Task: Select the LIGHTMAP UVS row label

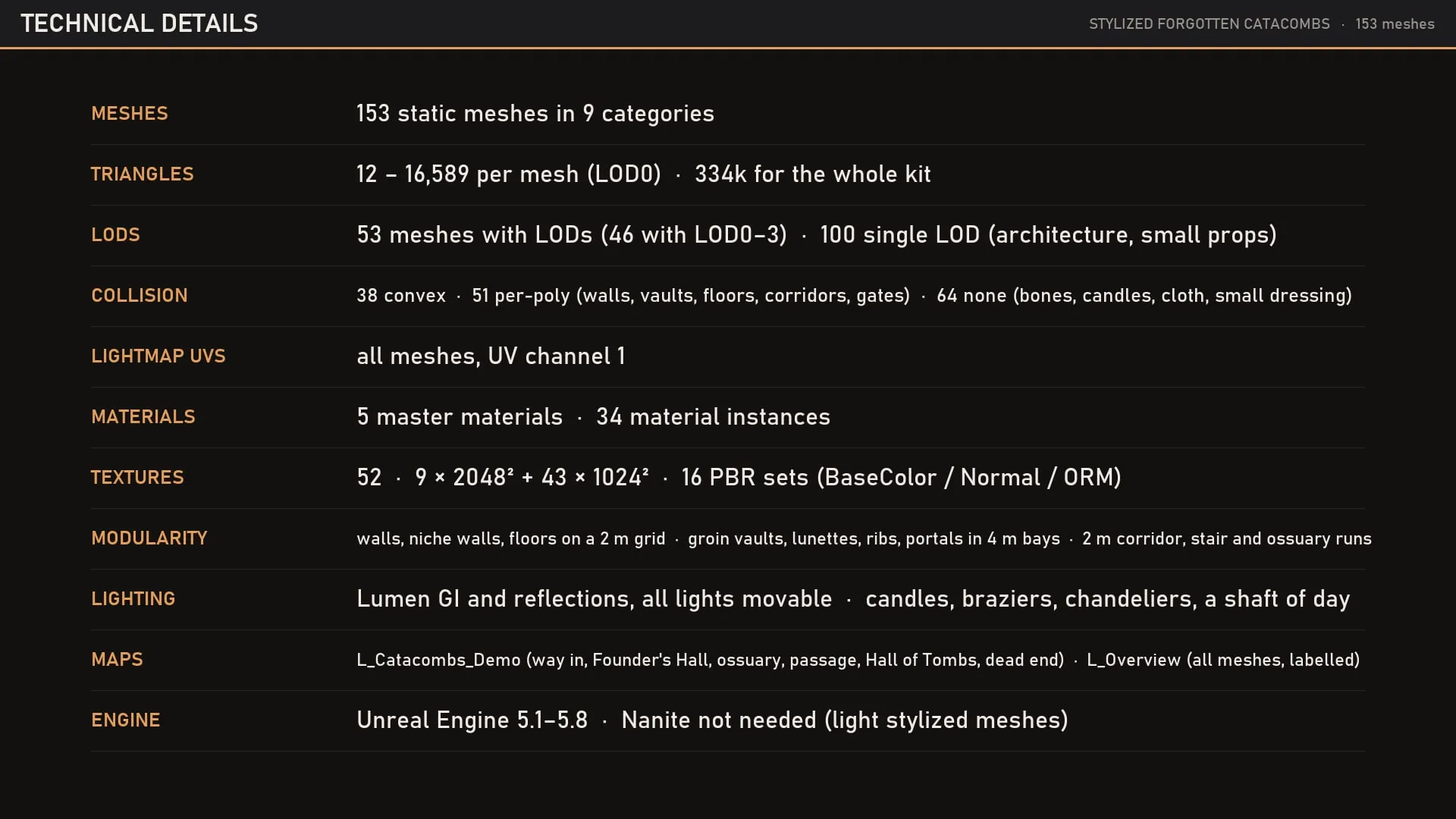Action: pyautogui.click(x=158, y=356)
